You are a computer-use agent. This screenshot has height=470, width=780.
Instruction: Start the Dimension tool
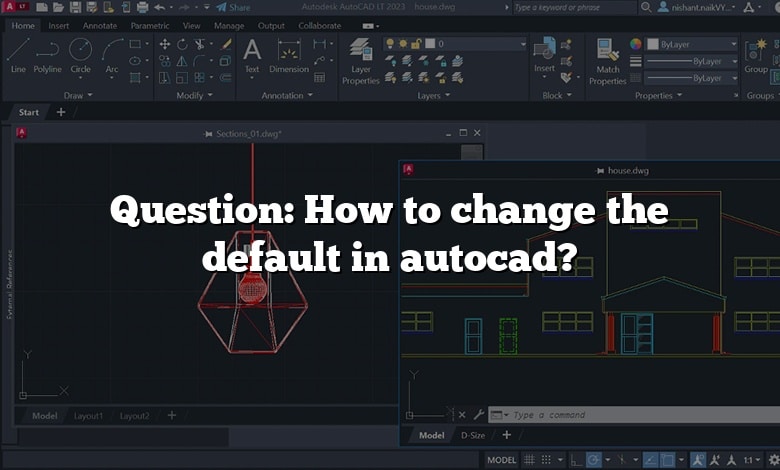289,56
